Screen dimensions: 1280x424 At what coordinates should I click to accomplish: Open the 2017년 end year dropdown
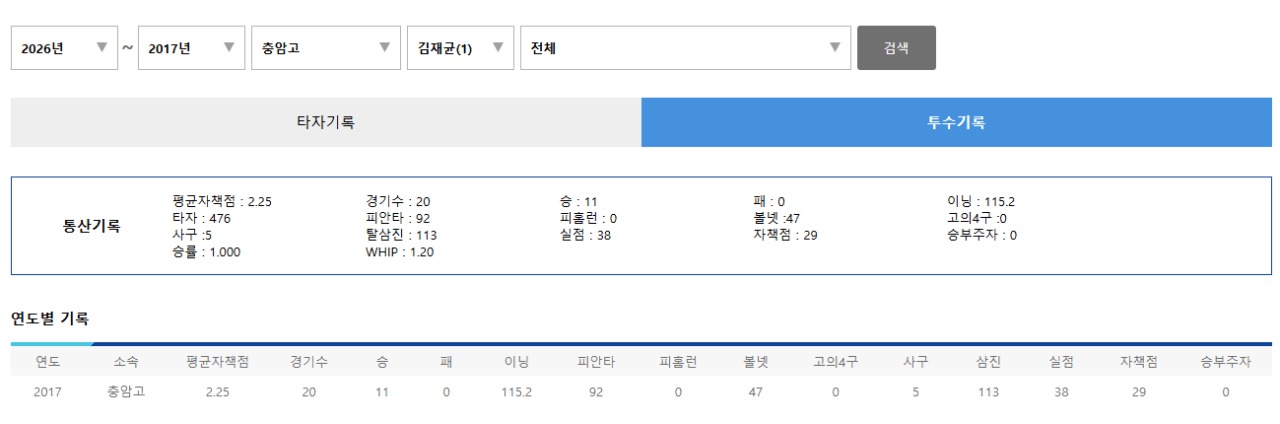click(x=191, y=48)
